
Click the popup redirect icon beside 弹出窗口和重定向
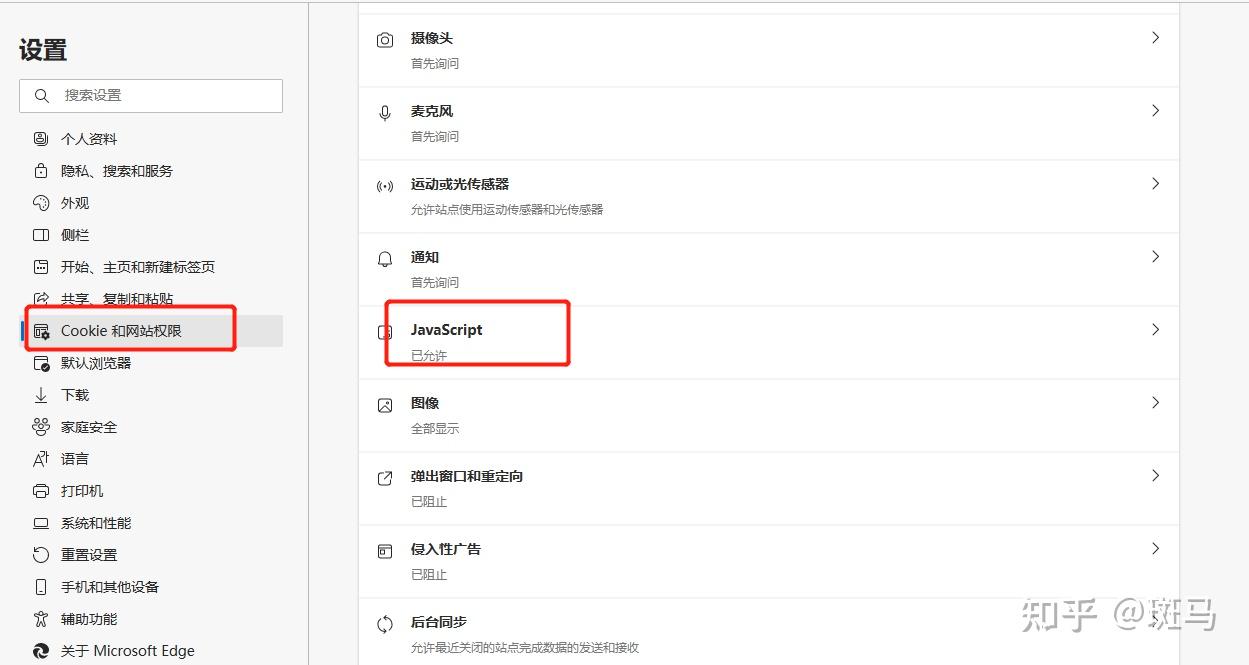385,476
